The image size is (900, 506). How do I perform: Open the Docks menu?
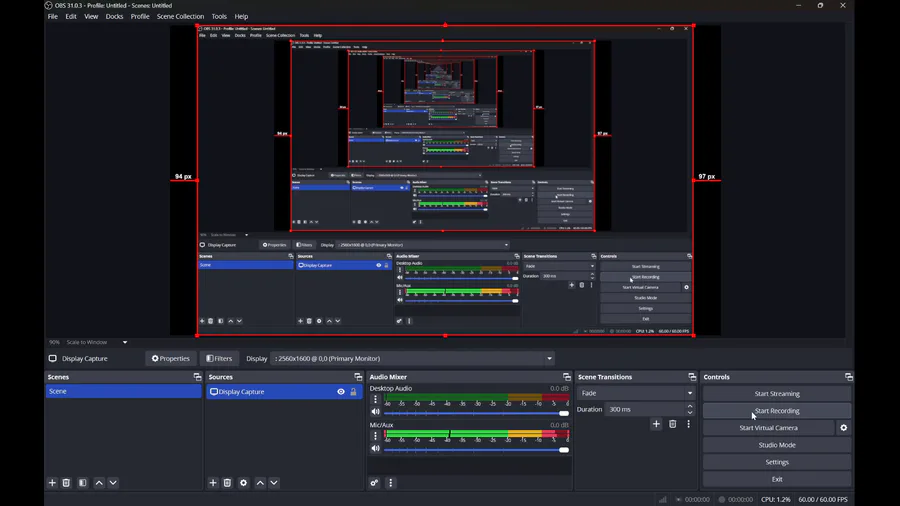114,17
